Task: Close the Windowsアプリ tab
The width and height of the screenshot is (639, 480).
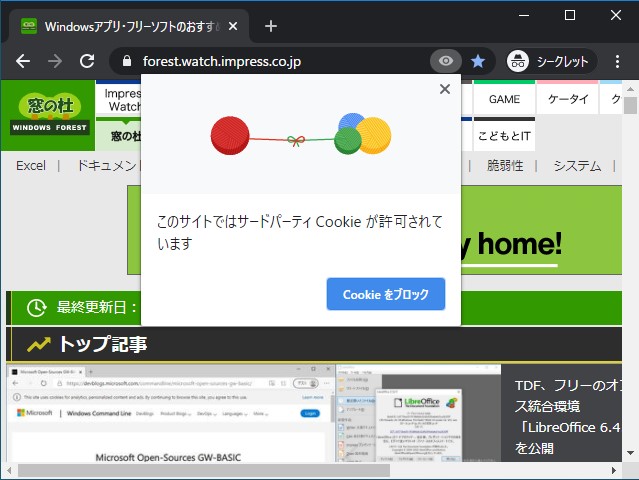Action: pos(233,26)
